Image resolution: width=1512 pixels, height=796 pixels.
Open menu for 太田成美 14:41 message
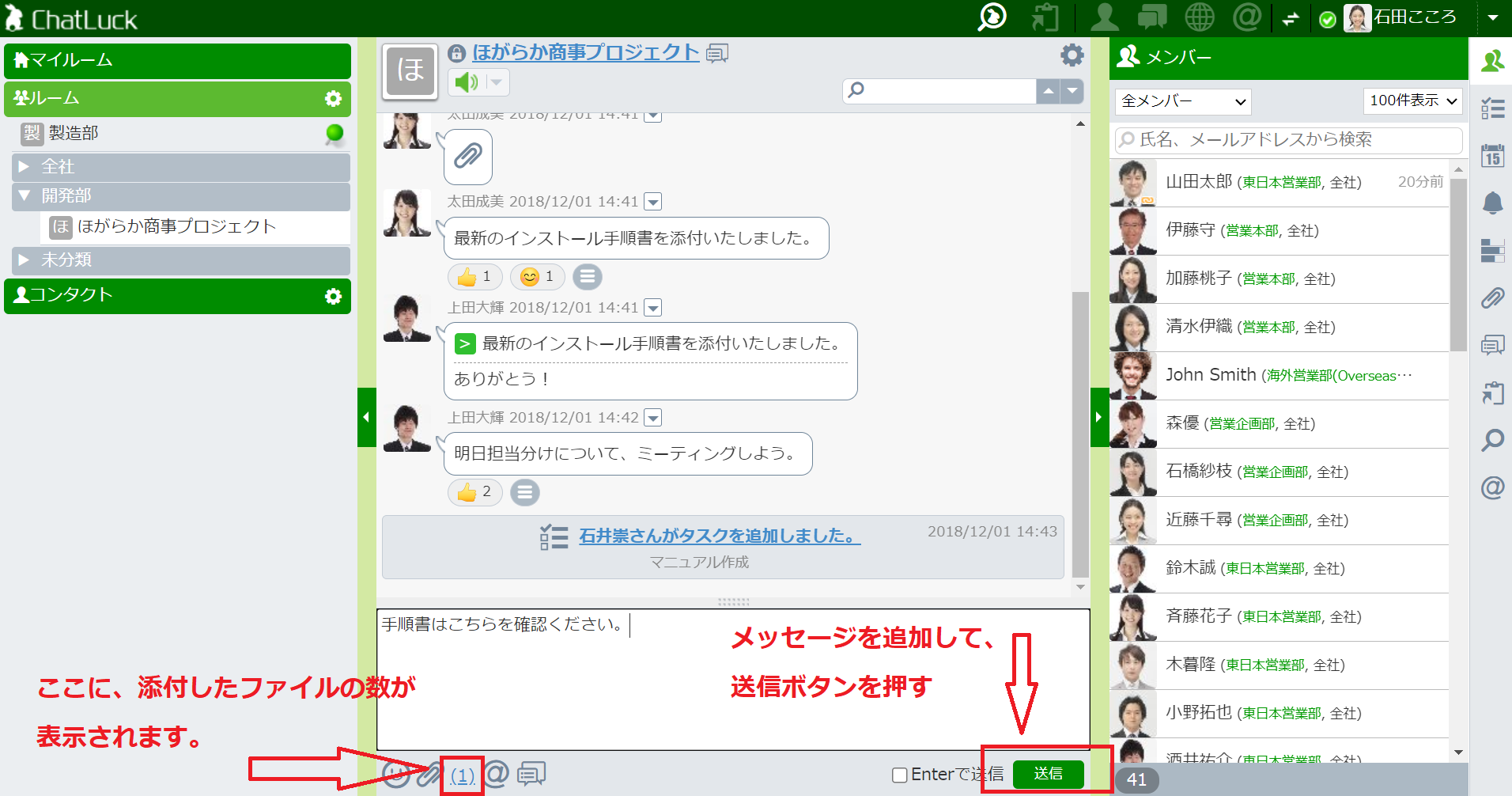point(653,203)
